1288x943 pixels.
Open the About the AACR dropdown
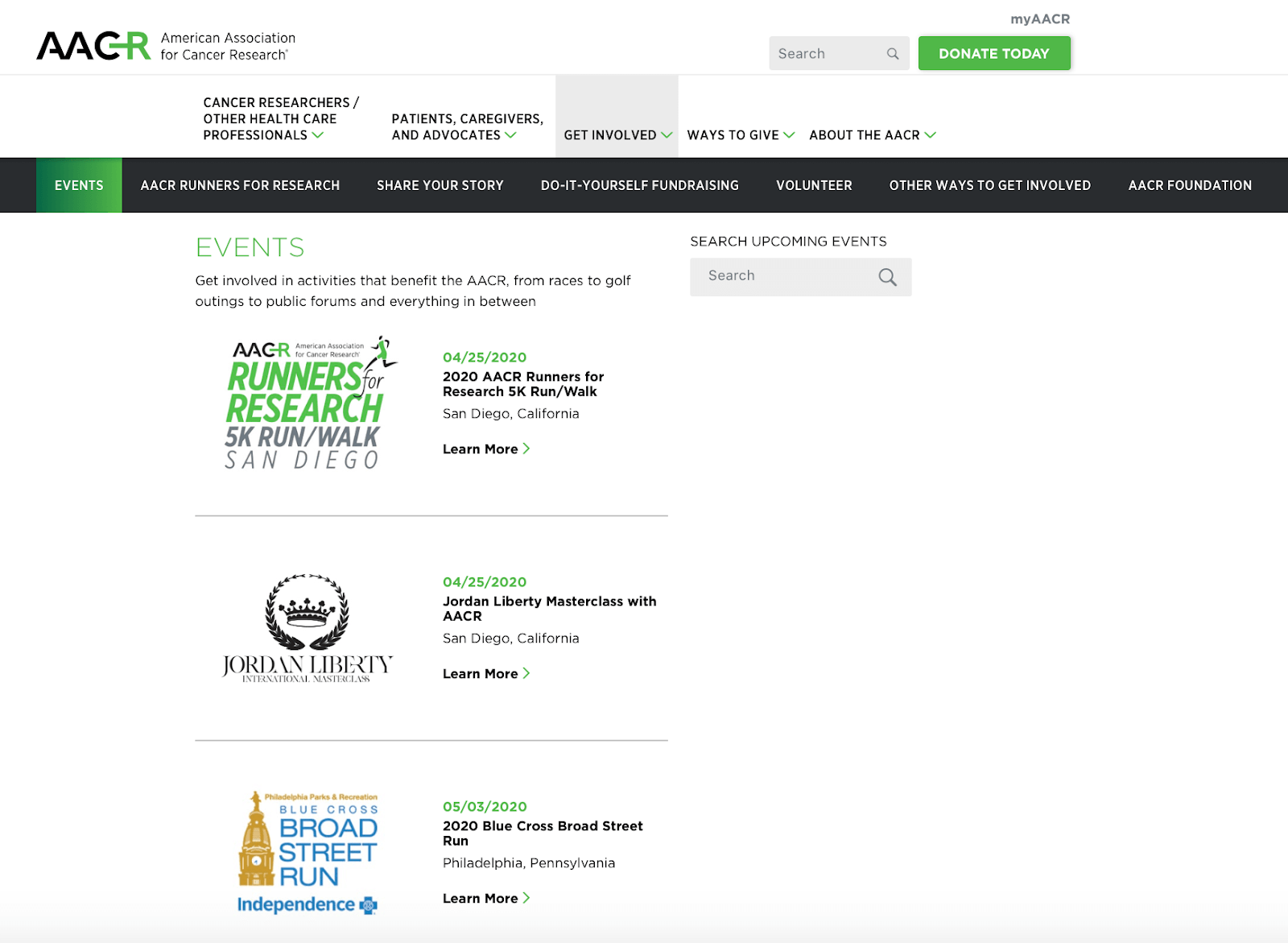click(872, 135)
